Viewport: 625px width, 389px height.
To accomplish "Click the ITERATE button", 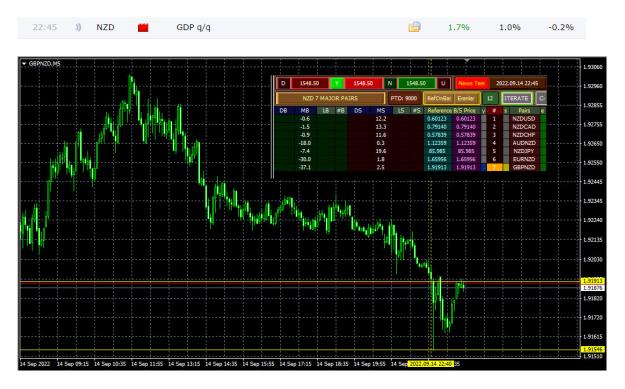I will coord(517,98).
